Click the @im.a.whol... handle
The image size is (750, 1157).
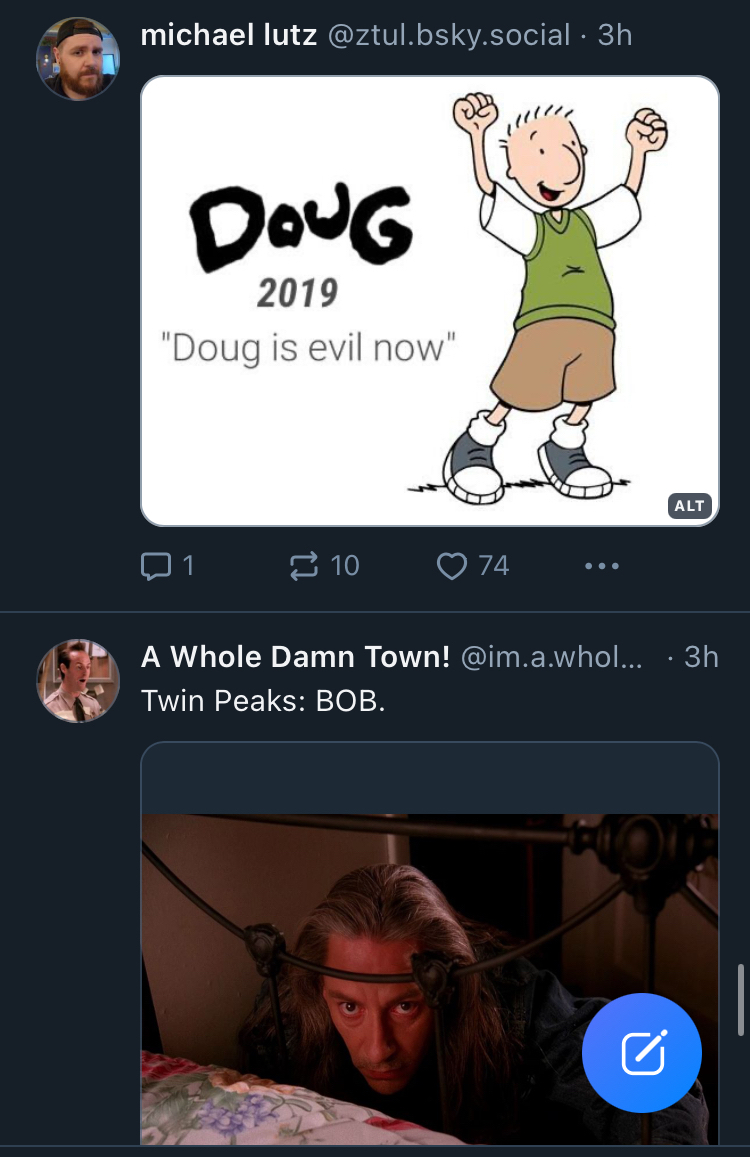point(551,657)
